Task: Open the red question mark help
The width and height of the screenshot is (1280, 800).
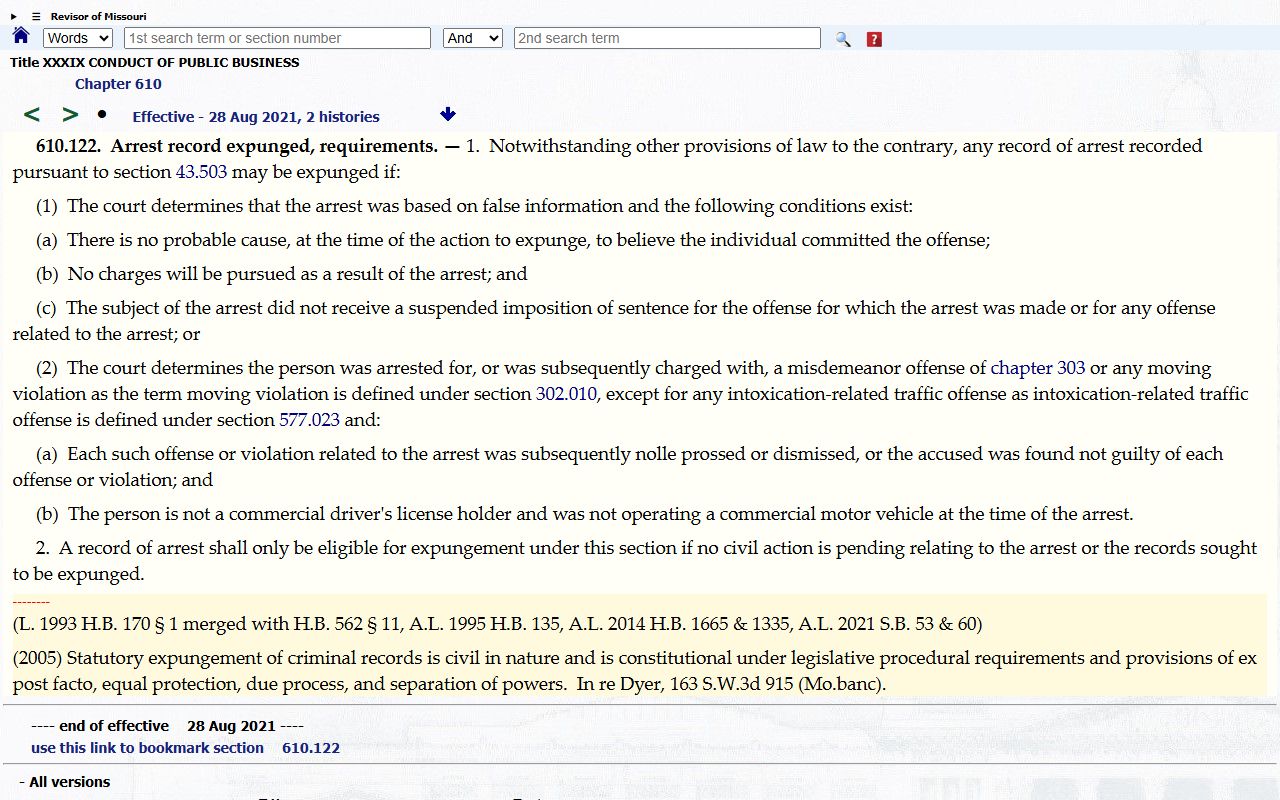Action: [874, 39]
